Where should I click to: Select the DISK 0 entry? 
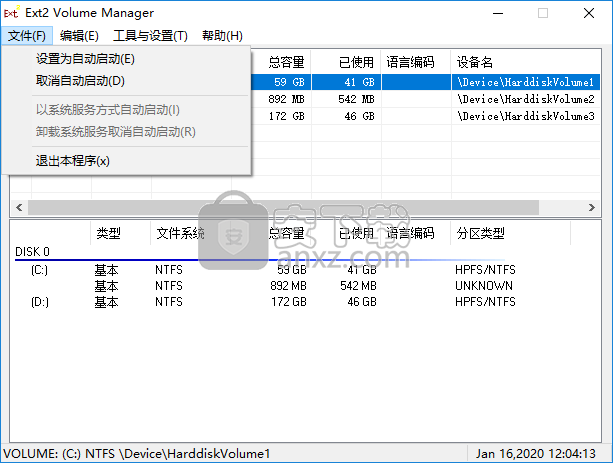click(32, 252)
